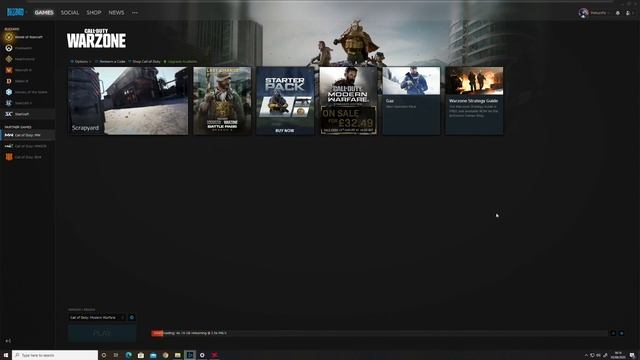Select Warcraft III in the sidebar
Image resolution: width=640 pixels, height=360 pixels.
27,70
